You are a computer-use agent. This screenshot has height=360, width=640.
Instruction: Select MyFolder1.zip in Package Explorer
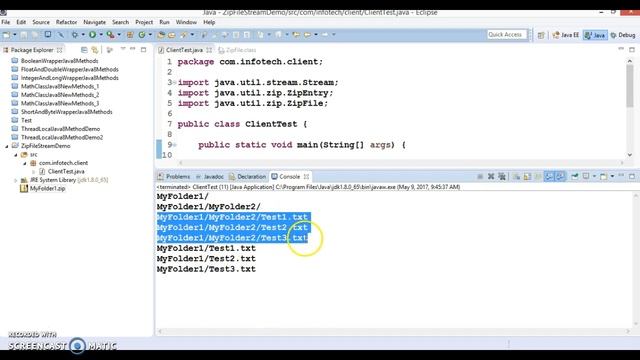point(47,189)
